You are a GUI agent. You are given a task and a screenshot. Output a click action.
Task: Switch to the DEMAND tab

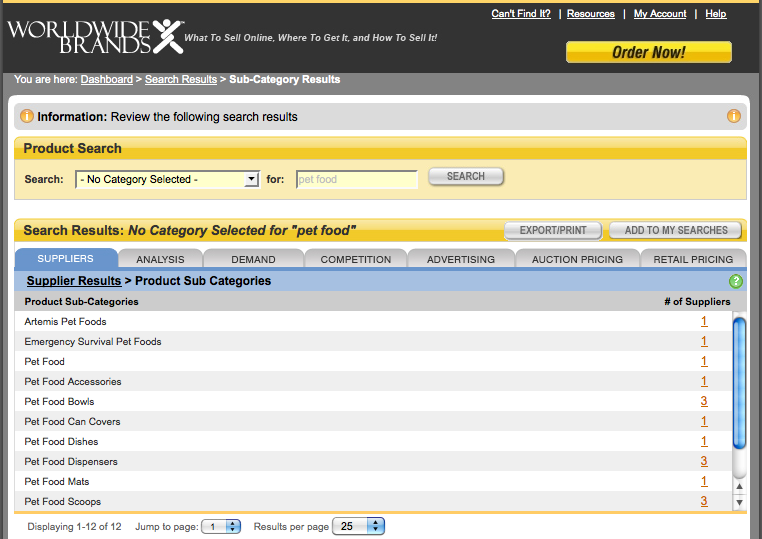[253, 259]
